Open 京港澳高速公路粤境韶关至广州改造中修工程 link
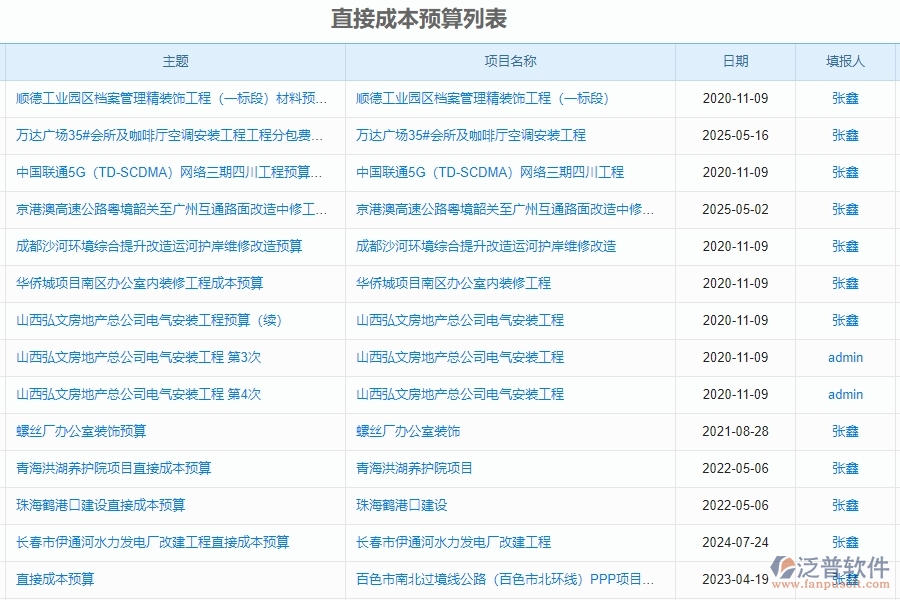Screen dimensions: 900x600 pyautogui.click(x=169, y=209)
